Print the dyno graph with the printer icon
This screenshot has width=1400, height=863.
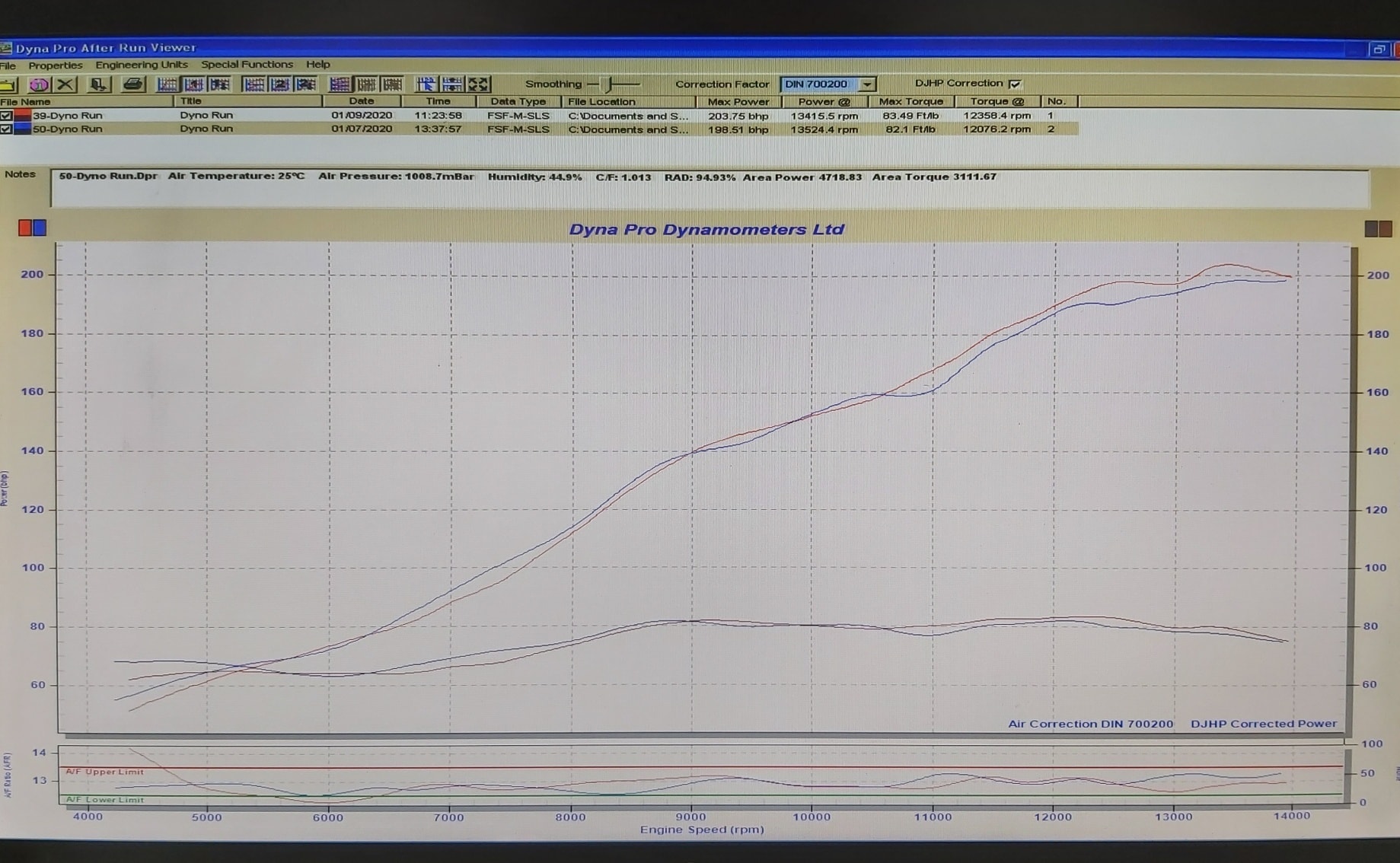[x=132, y=84]
